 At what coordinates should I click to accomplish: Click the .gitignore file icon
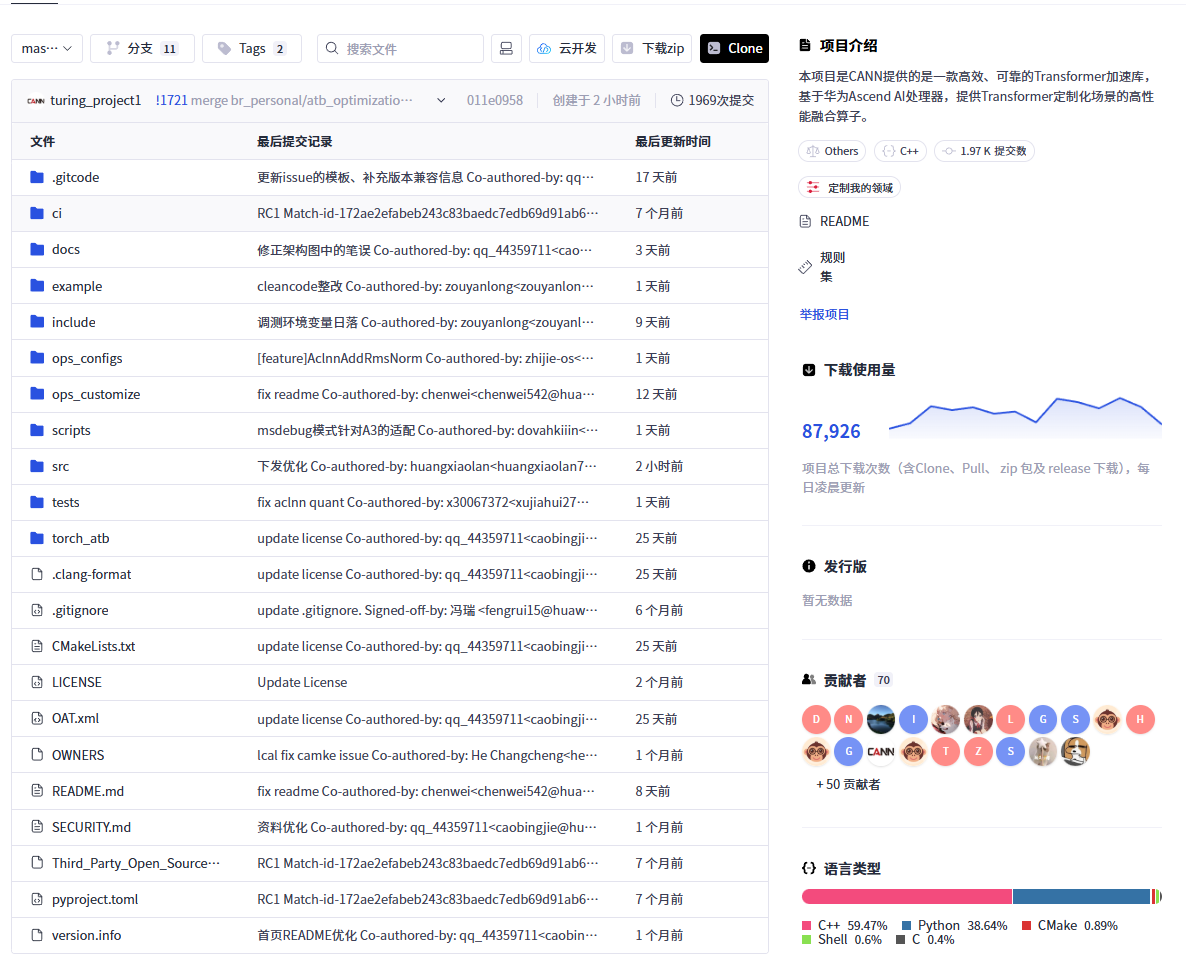pyautogui.click(x=37, y=610)
